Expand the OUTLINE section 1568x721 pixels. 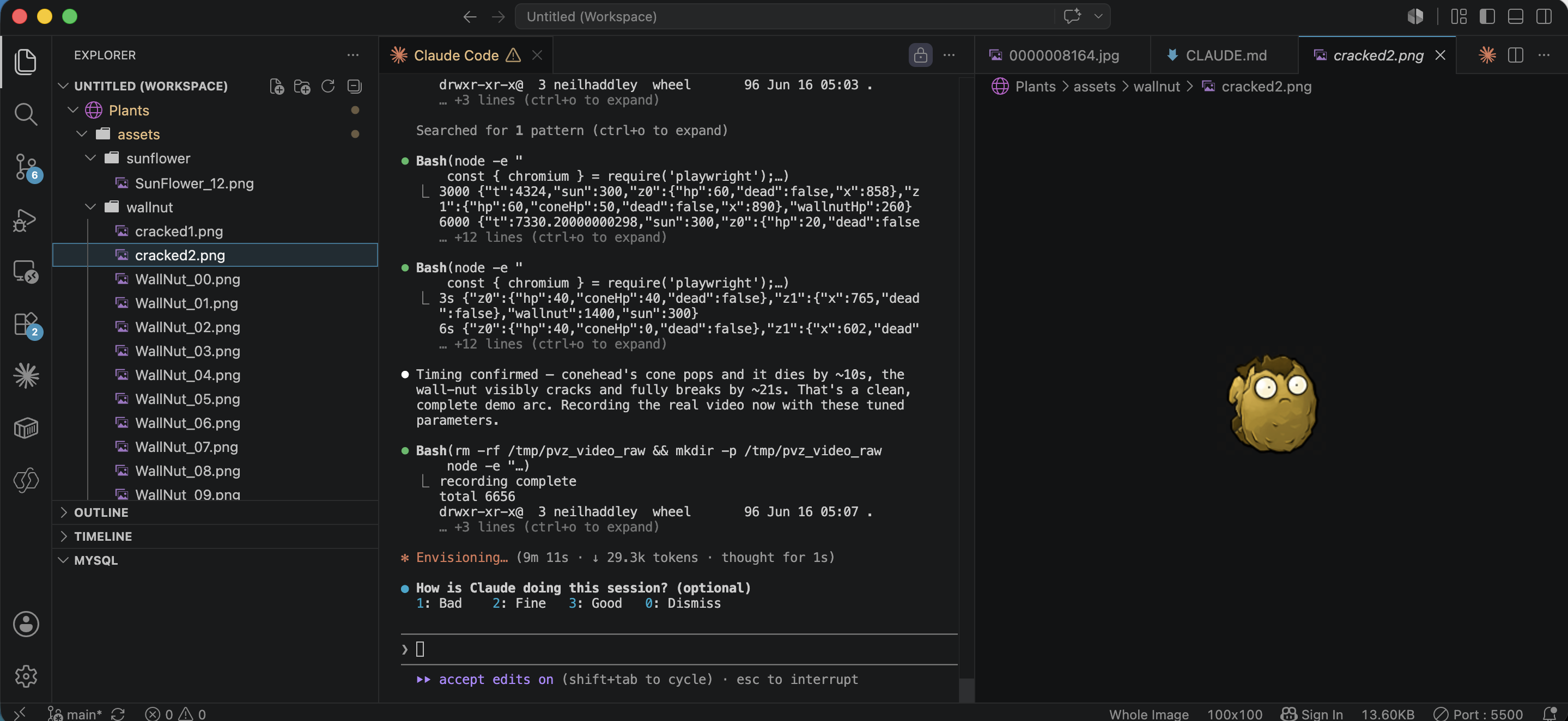click(216, 512)
